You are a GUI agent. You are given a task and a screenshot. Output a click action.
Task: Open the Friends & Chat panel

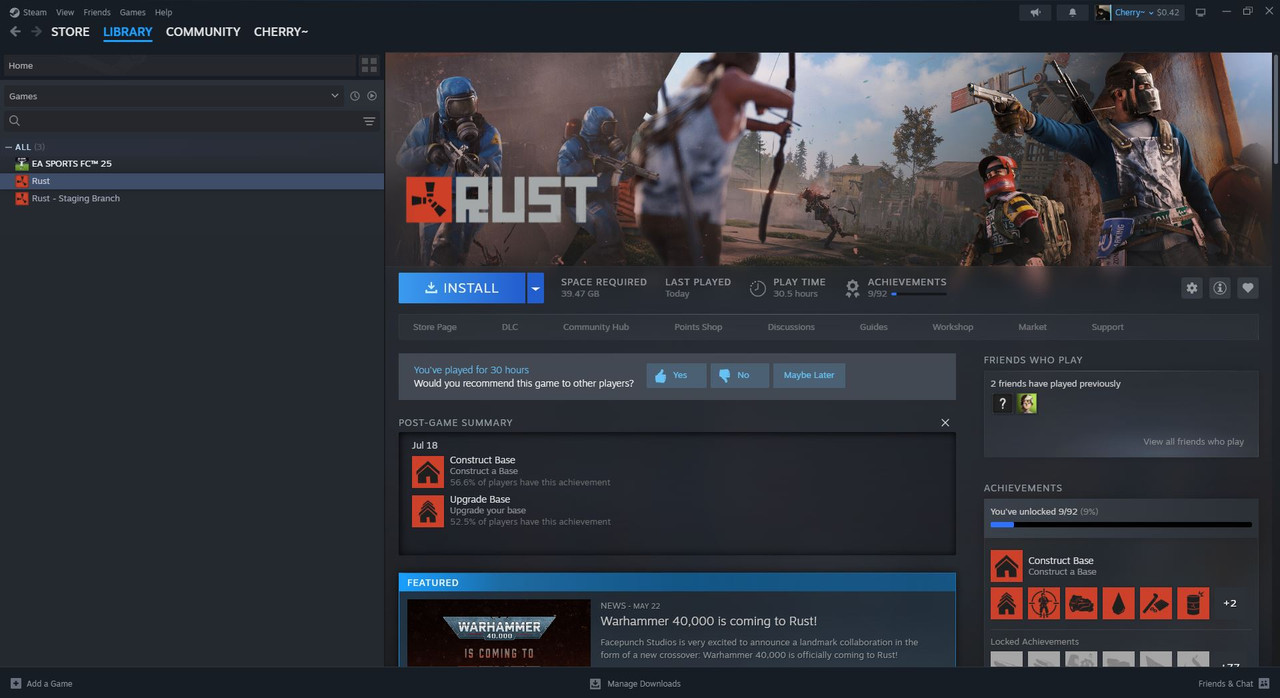(1233, 683)
